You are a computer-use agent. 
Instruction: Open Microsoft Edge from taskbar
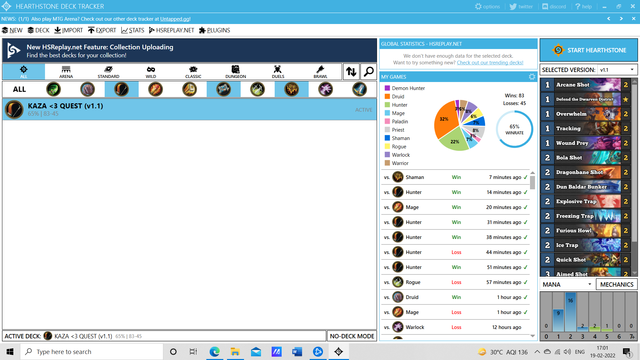click(214, 351)
